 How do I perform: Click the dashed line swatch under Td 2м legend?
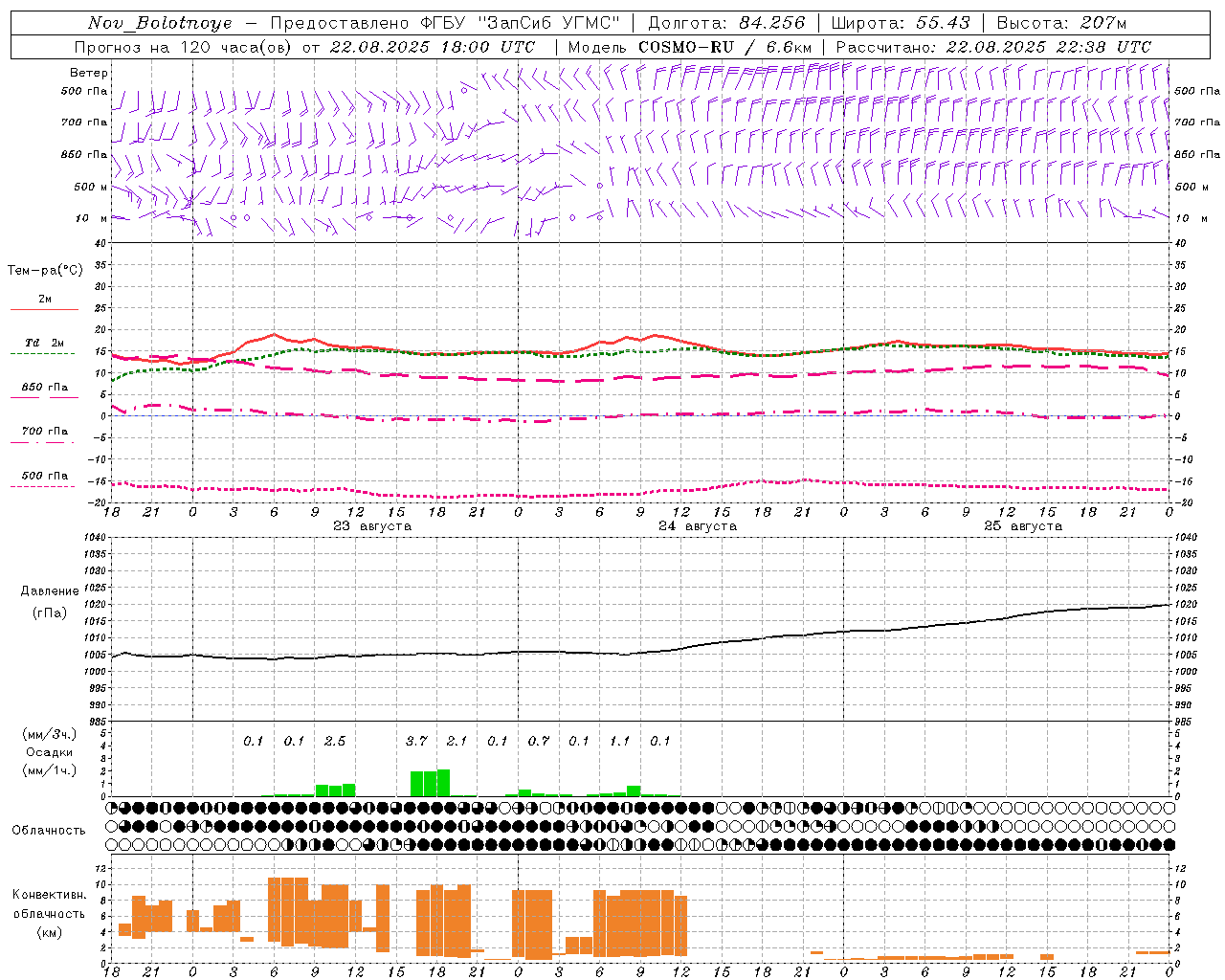click(x=42, y=354)
